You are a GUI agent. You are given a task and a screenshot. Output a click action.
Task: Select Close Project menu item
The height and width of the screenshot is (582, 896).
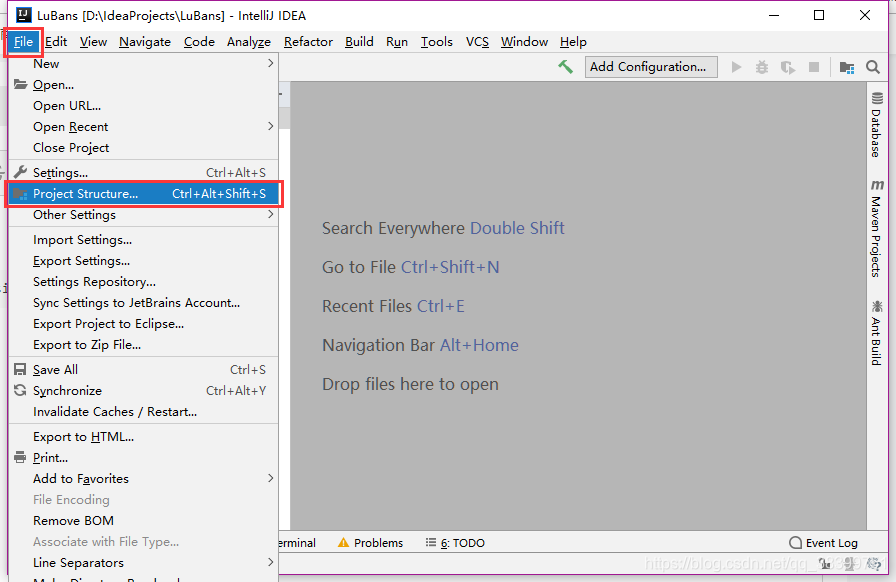(143, 148)
